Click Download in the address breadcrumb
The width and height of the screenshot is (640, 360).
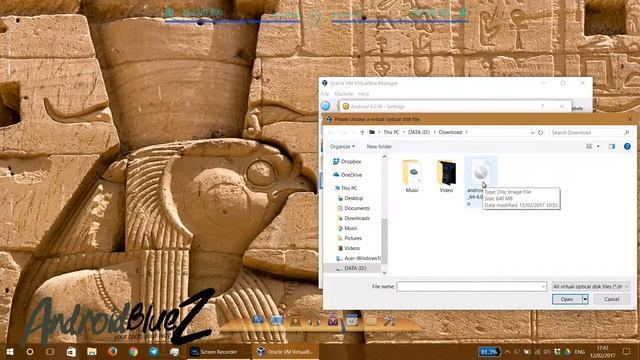click(x=450, y=132)
